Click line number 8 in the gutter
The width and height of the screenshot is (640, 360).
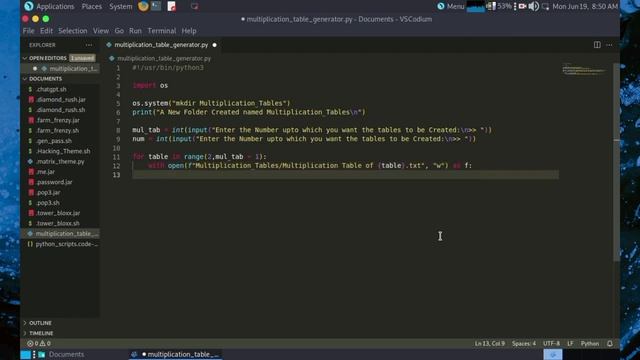coord(118,130)
